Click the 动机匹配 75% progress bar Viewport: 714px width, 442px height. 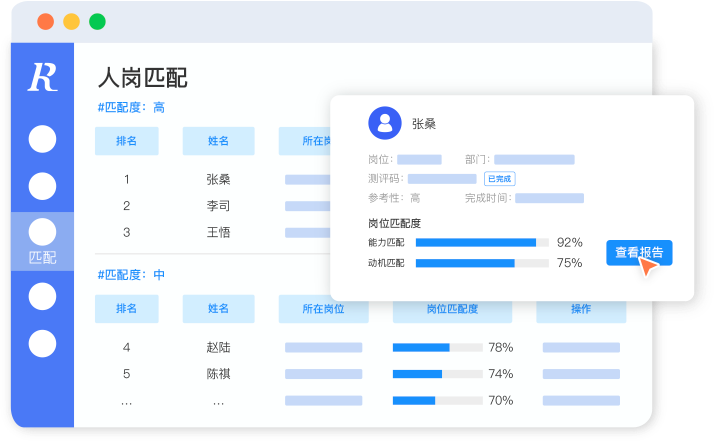pyautogui.click(x=482, y=263)
